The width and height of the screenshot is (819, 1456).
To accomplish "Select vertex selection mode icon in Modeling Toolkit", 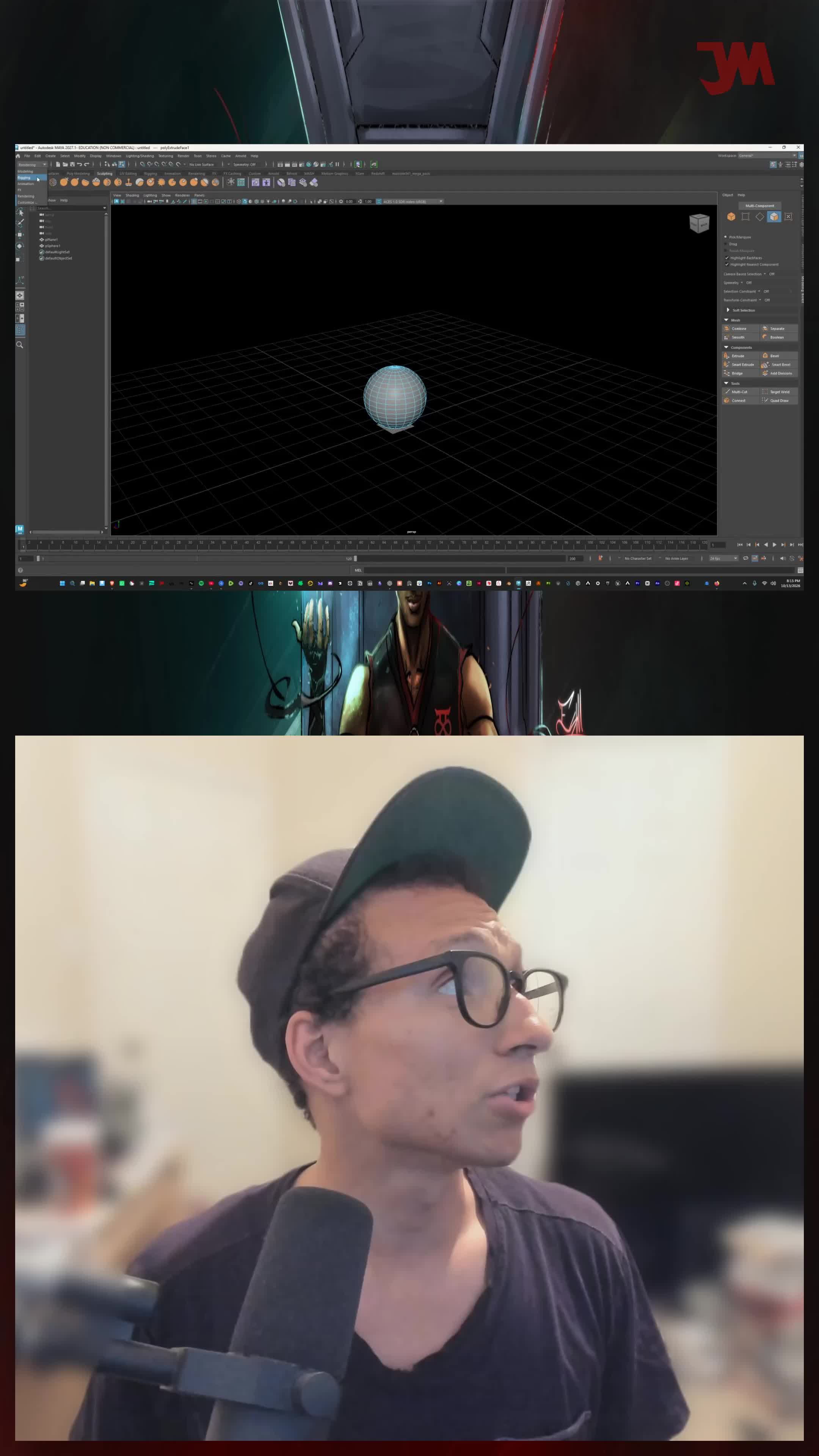I will (x=745, y=217).
